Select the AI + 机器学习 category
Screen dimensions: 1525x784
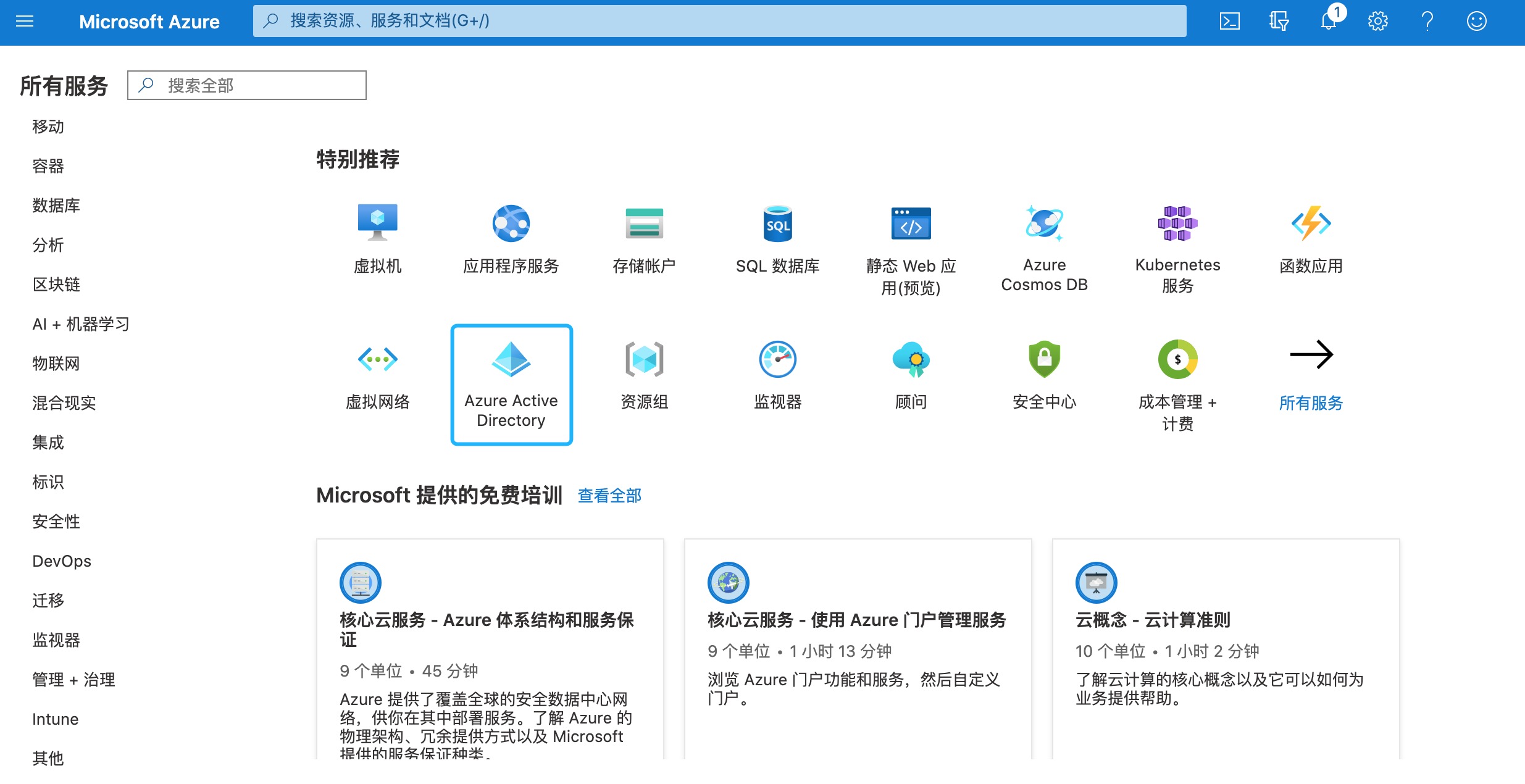[80, 323]
